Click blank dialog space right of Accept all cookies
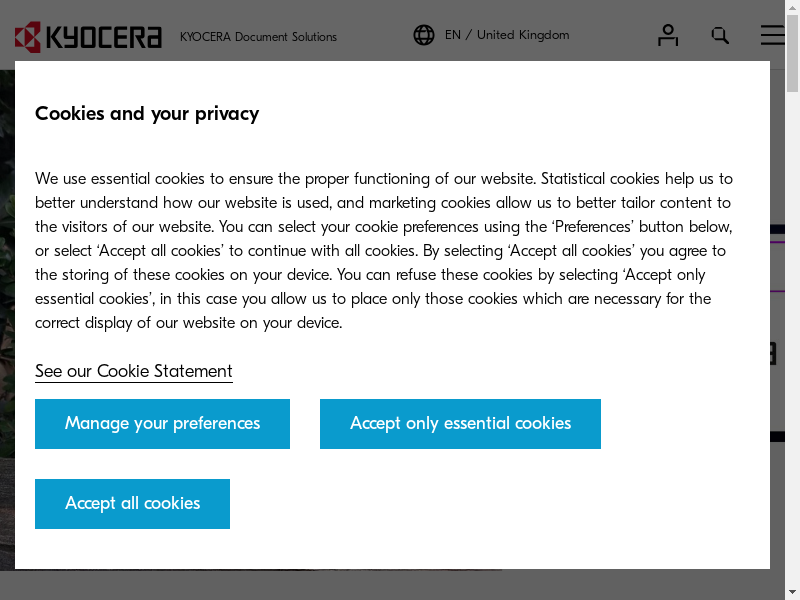800x600 pixels. coord(500,504)
